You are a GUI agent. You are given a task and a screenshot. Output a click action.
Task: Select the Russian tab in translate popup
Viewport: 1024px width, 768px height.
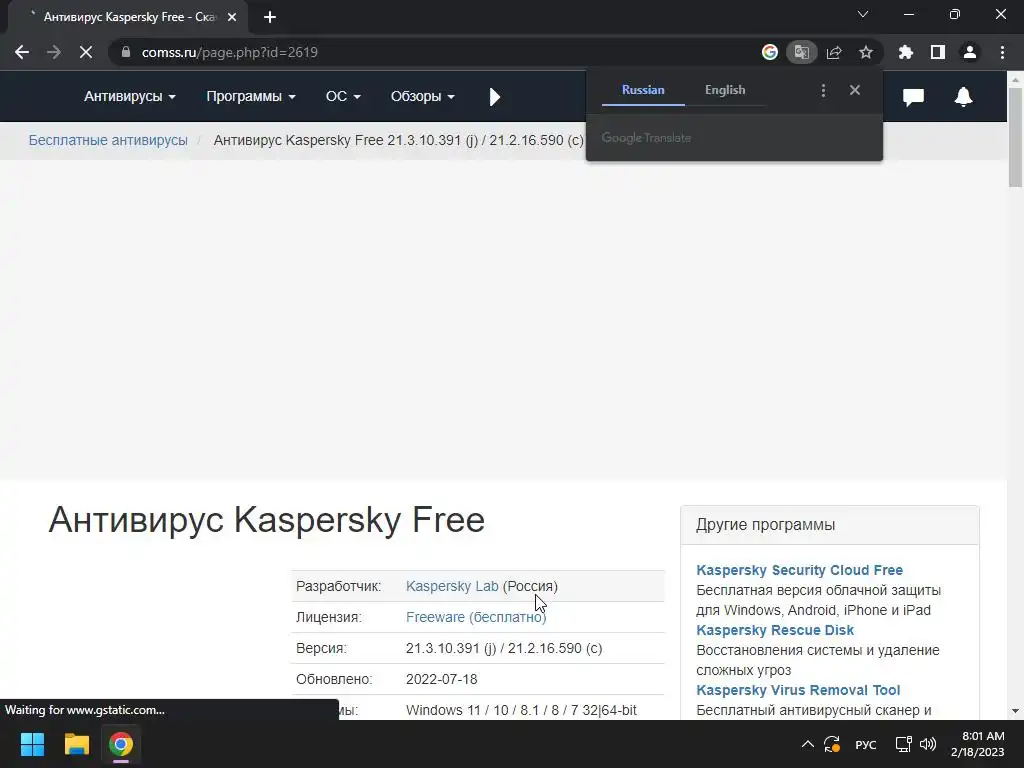click(643, 90)
